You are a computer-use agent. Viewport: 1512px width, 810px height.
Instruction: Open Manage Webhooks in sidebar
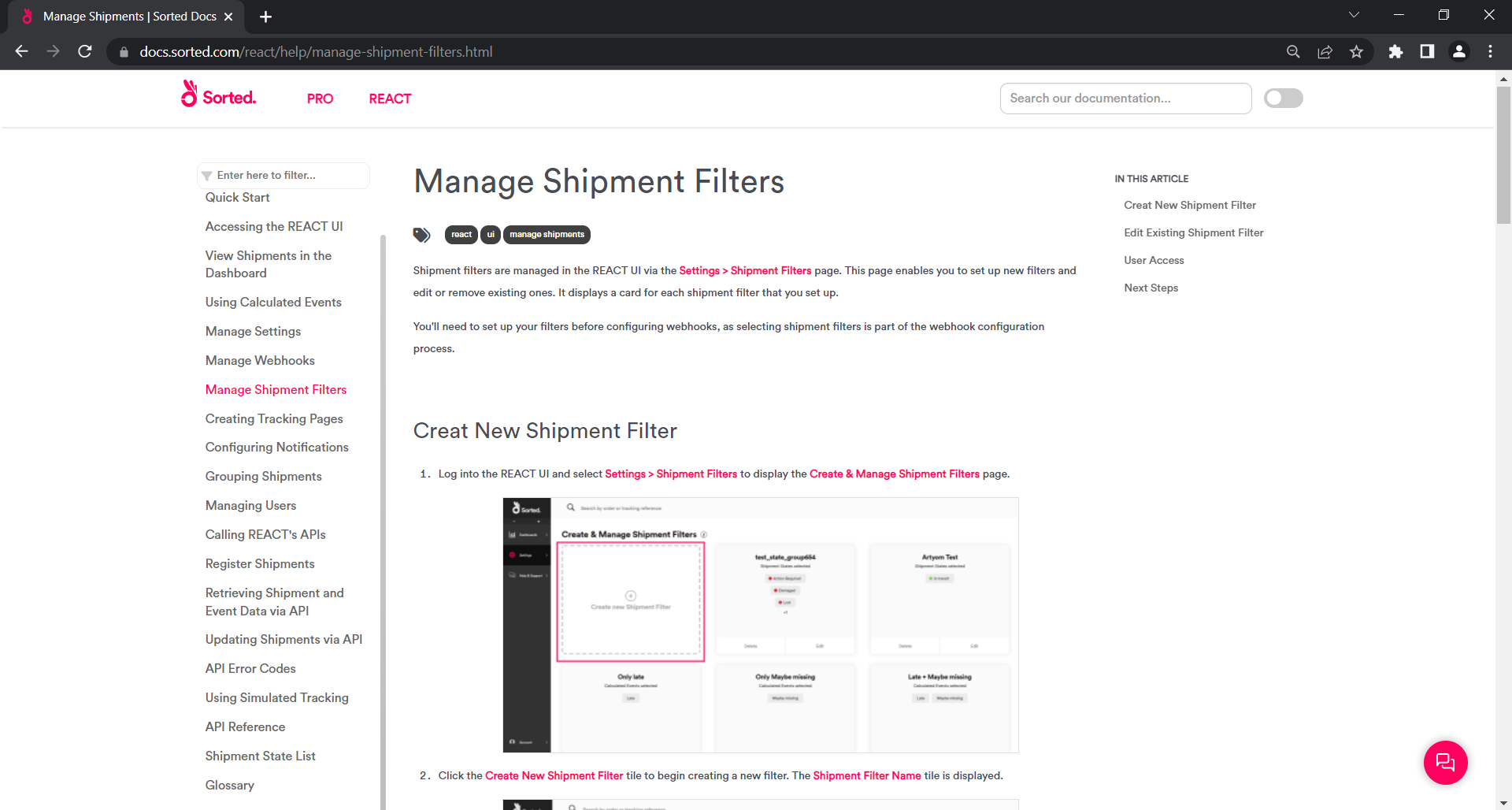click(x=260, y=360)
